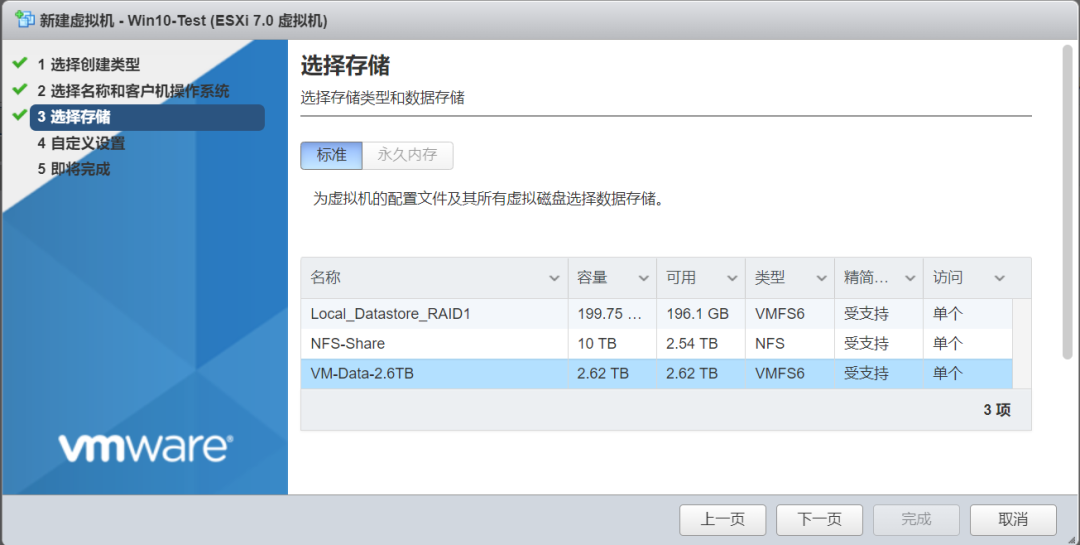Click the 完成 button
The width and height of the screenshot is (1080, 545).
click(x=917, y=520)
